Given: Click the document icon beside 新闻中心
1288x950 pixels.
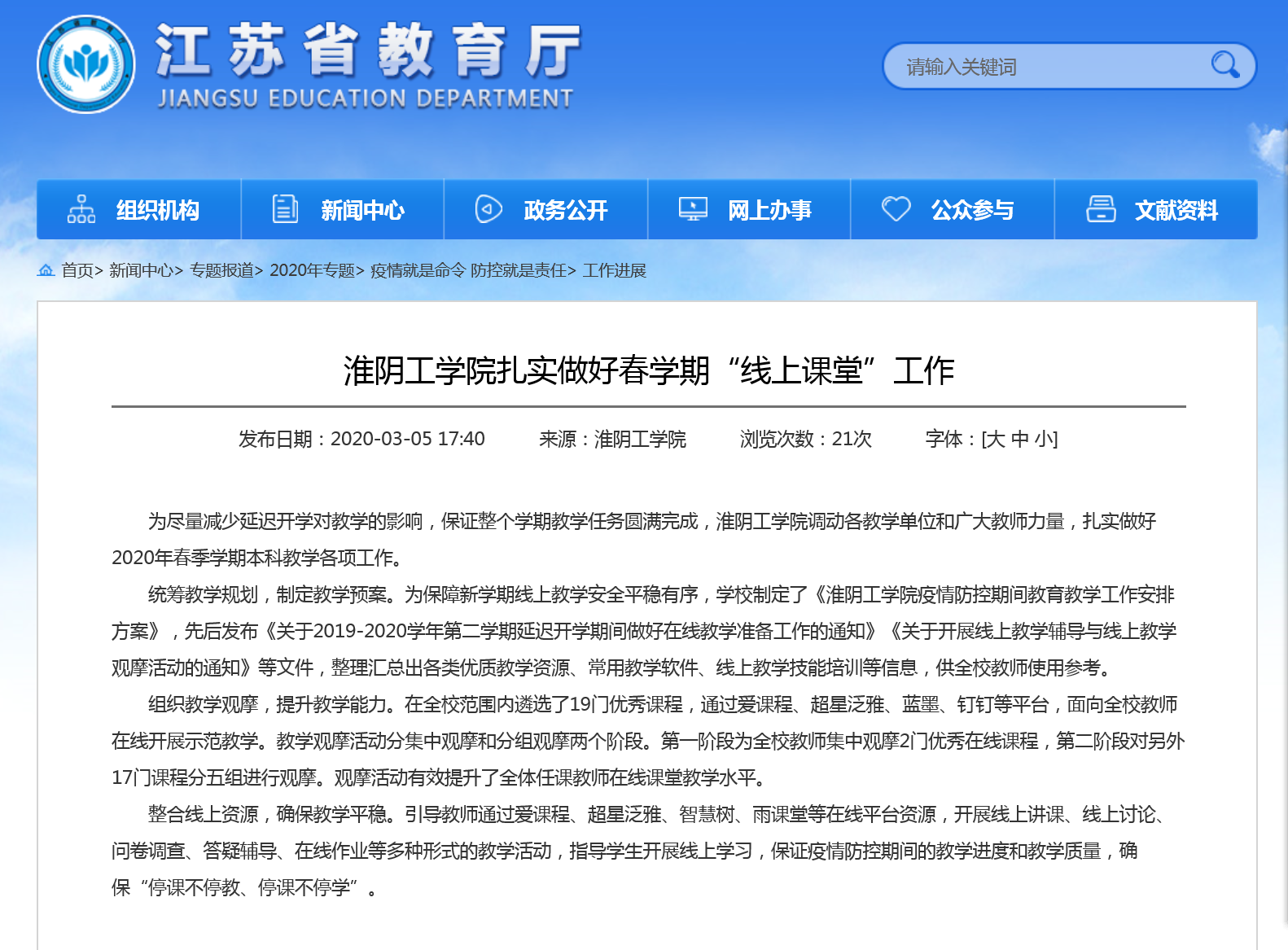Looking at the screenshot, I should (285, 209).
